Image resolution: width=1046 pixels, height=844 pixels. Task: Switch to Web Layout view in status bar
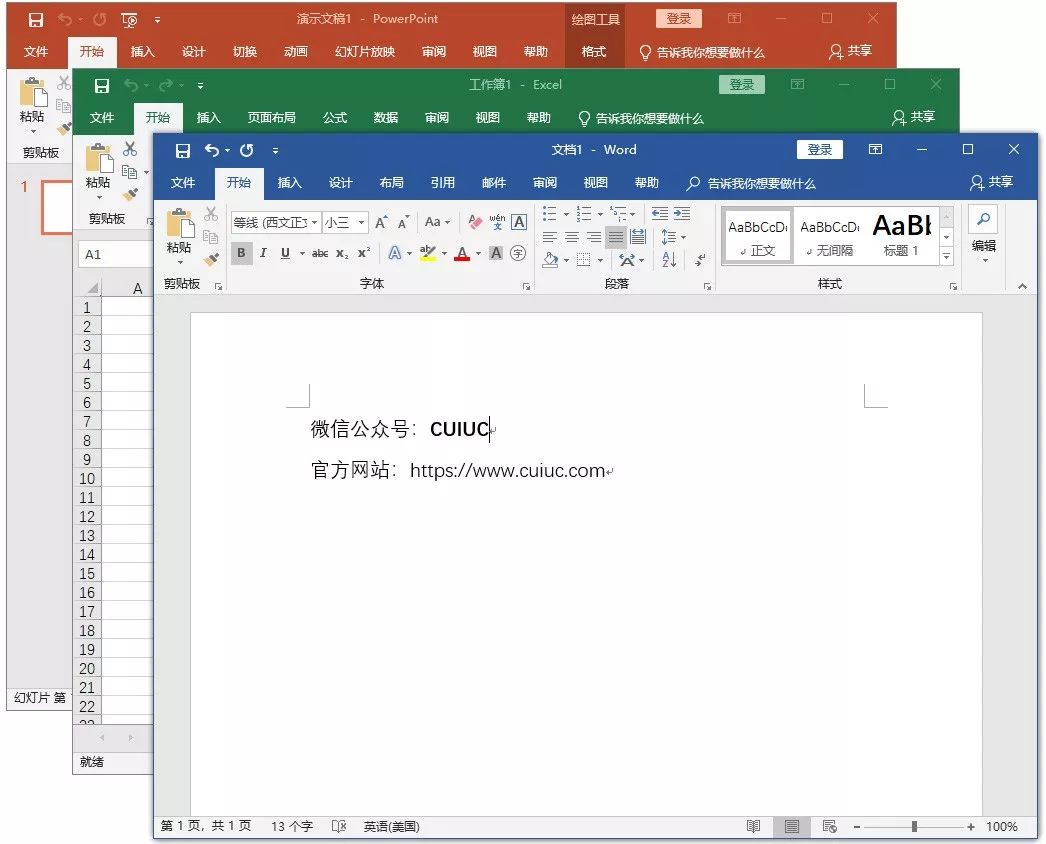tap(830, 826)
